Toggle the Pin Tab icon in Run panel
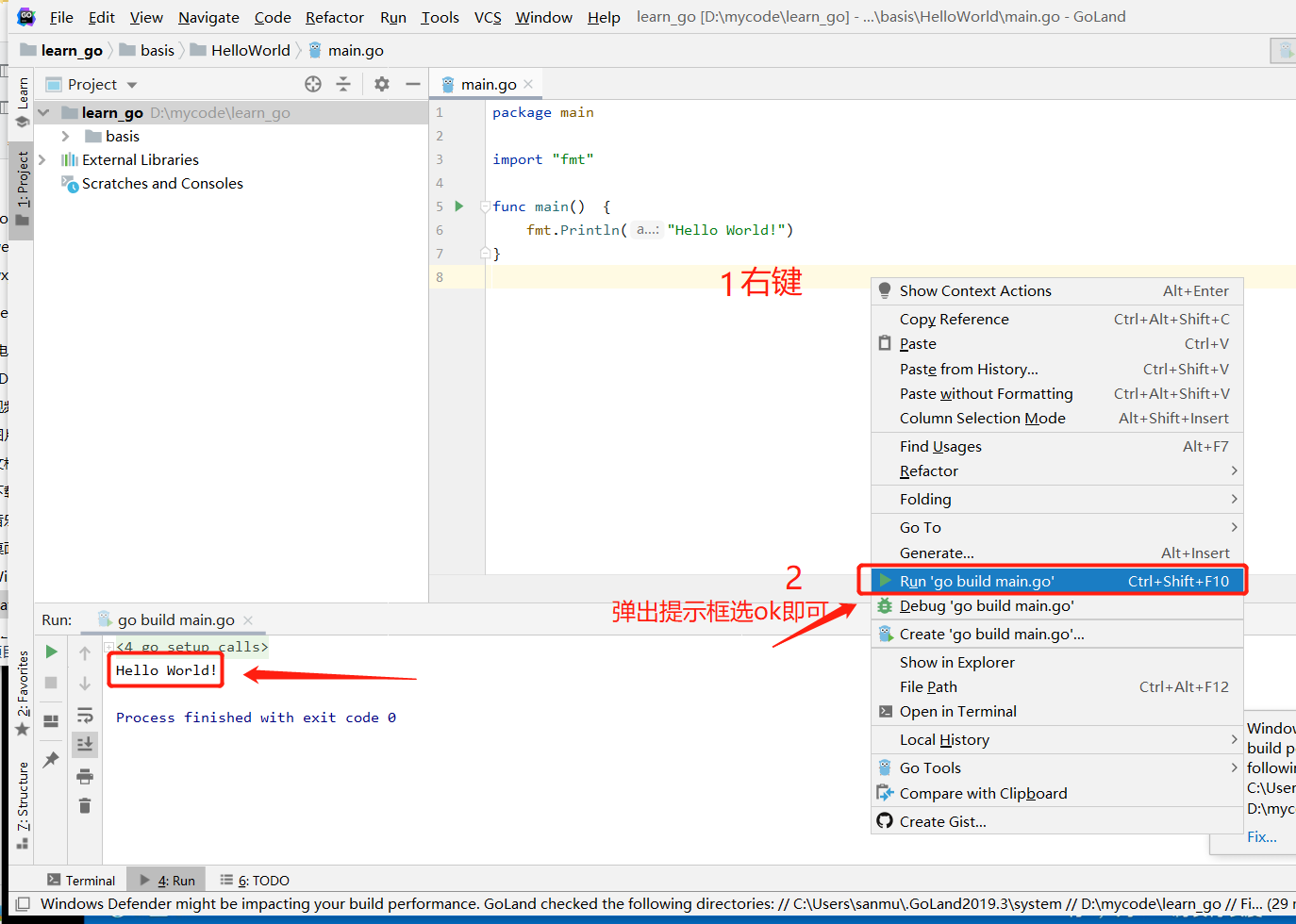The width and height of the screenshot is (1296, 924). click(x=52, y=759)
